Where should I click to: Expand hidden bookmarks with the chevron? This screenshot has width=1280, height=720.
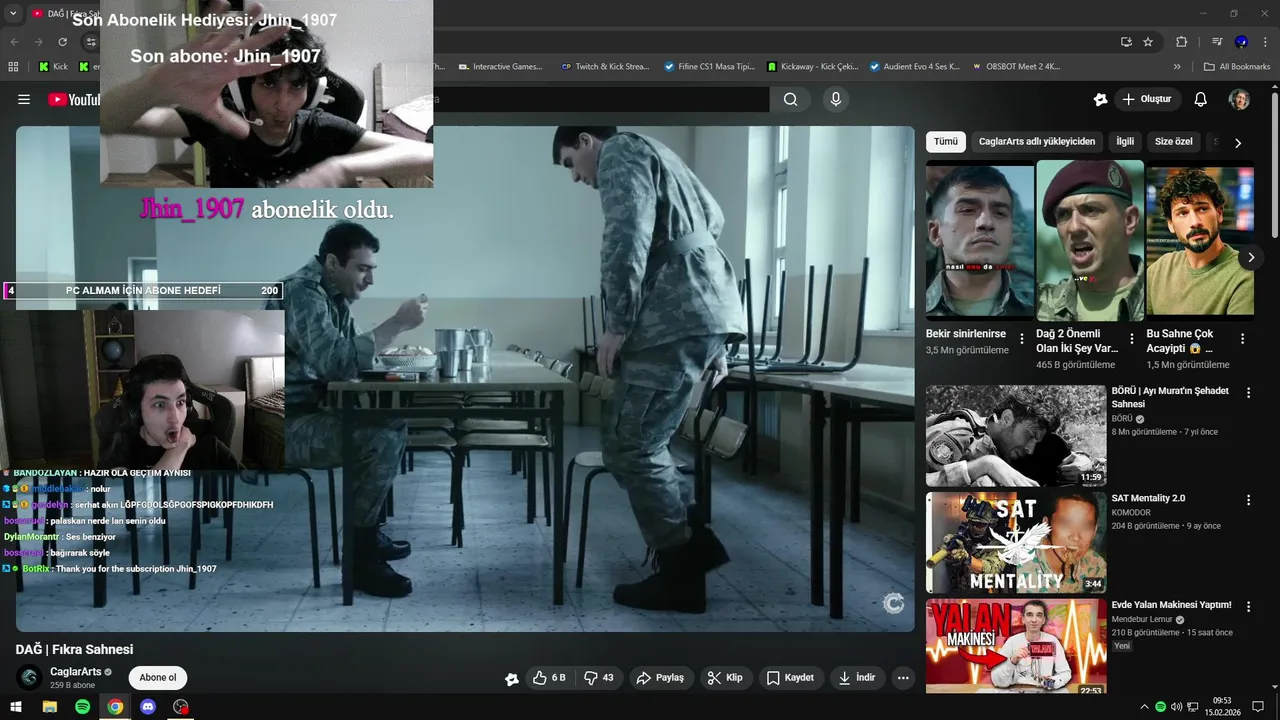point(1177,67)
